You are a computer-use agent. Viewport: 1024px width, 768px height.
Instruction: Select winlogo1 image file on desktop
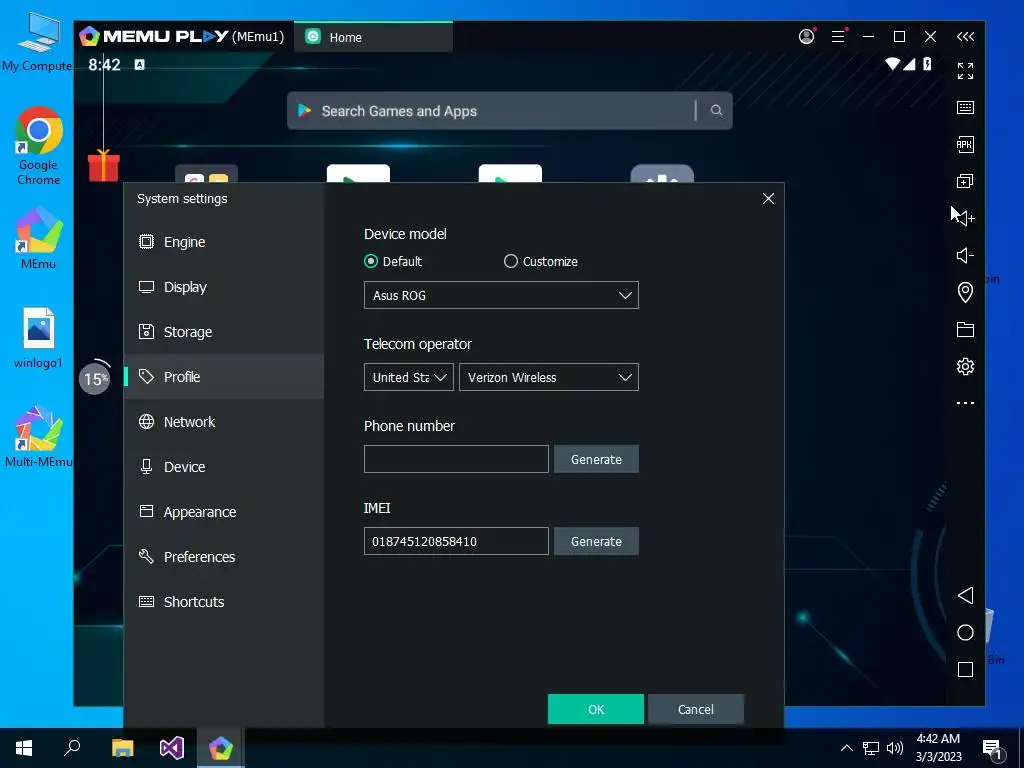(x=39, y=338)
